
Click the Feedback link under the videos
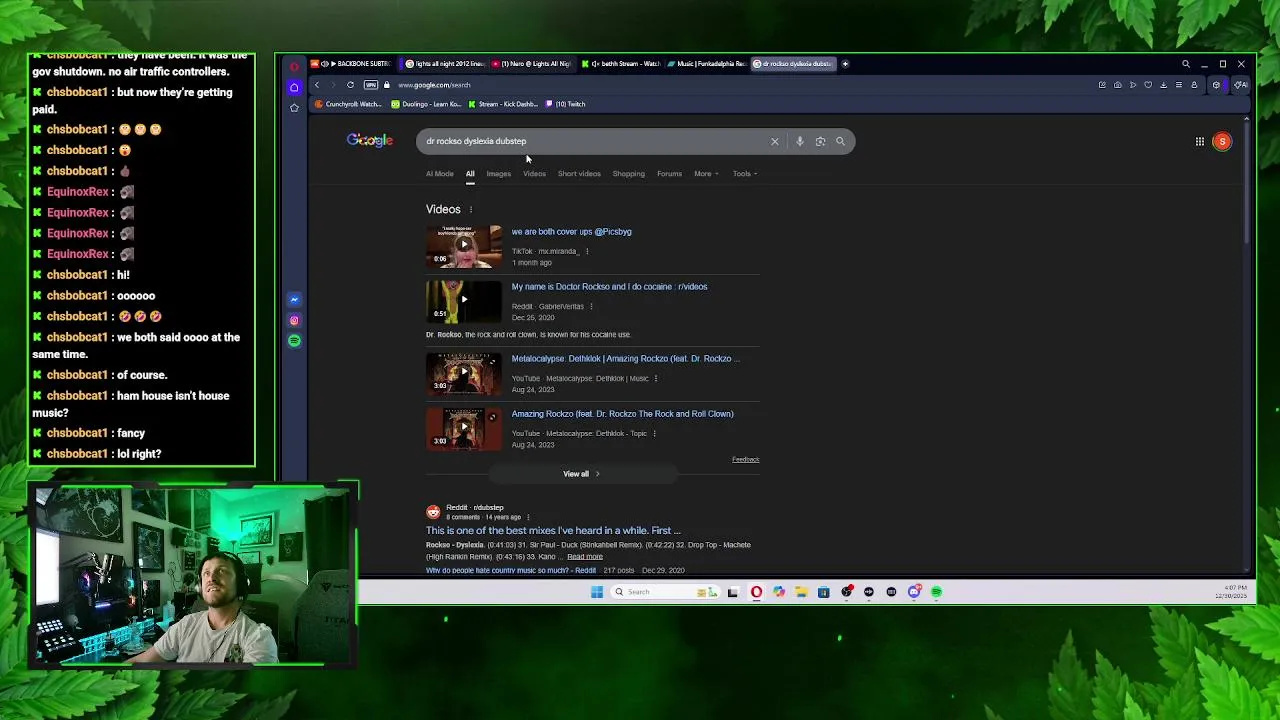pyautogui.click(x=745, y=460)
